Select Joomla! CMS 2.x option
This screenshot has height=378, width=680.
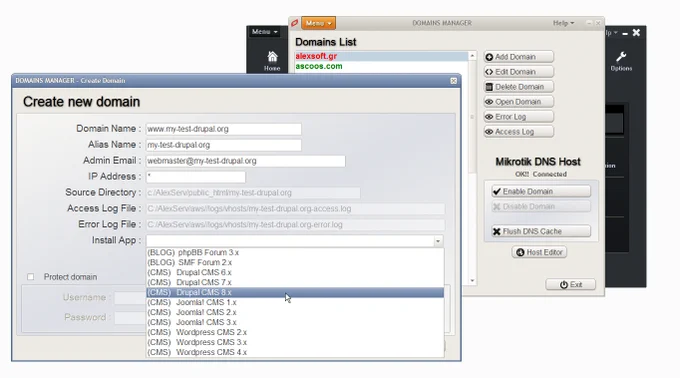coord(295,312)
